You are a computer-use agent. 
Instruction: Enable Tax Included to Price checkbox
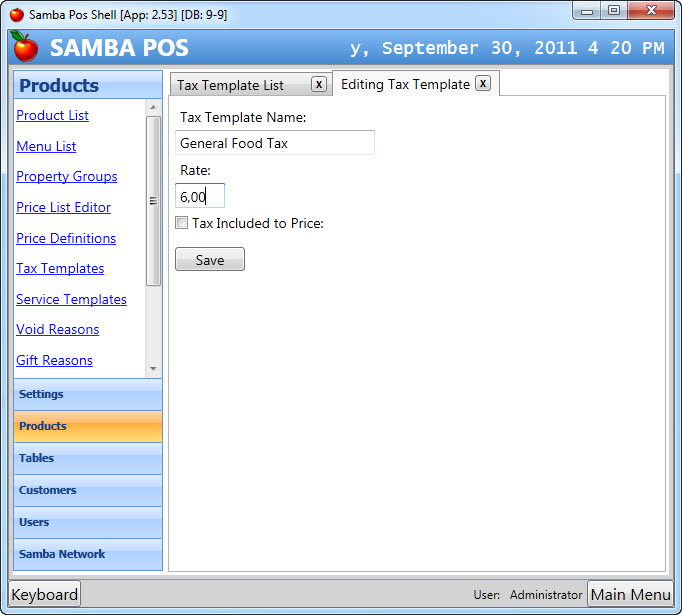(182, 223)
